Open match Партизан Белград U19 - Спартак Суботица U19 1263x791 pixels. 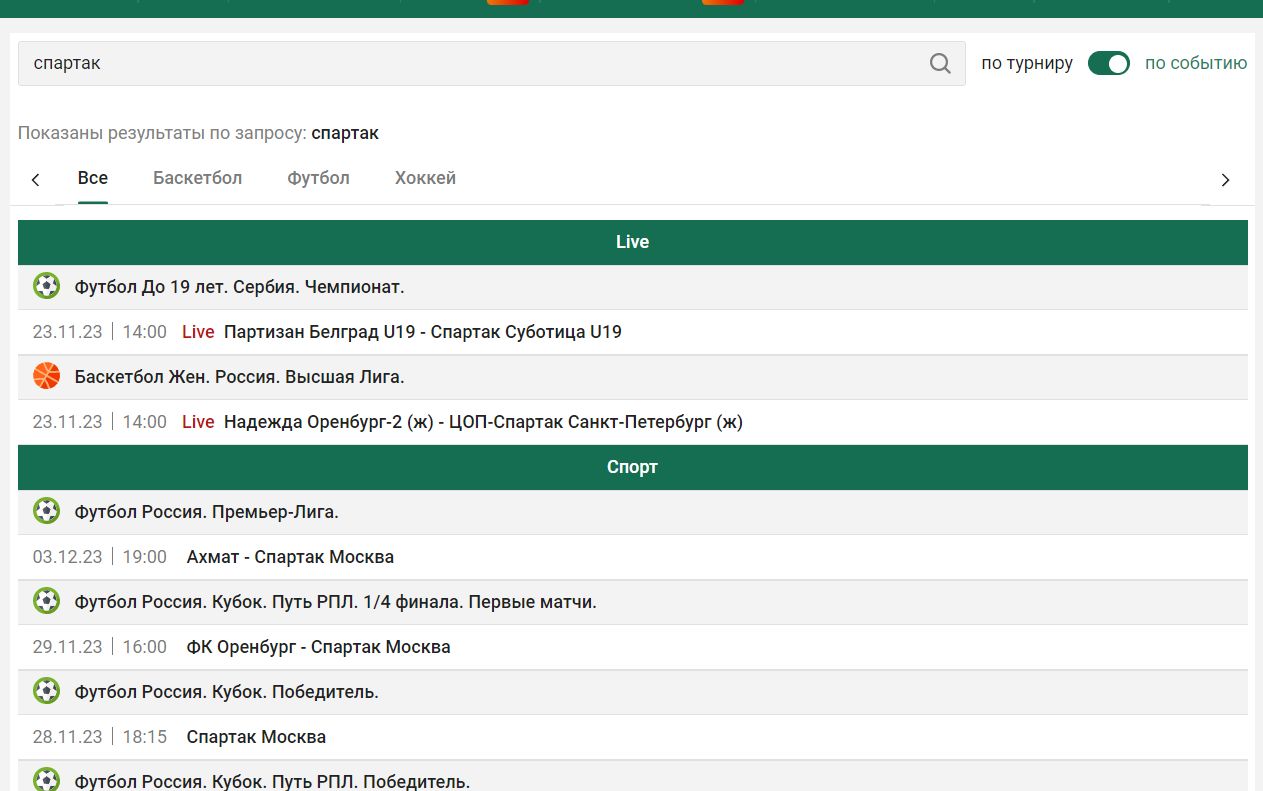point(423,332)
